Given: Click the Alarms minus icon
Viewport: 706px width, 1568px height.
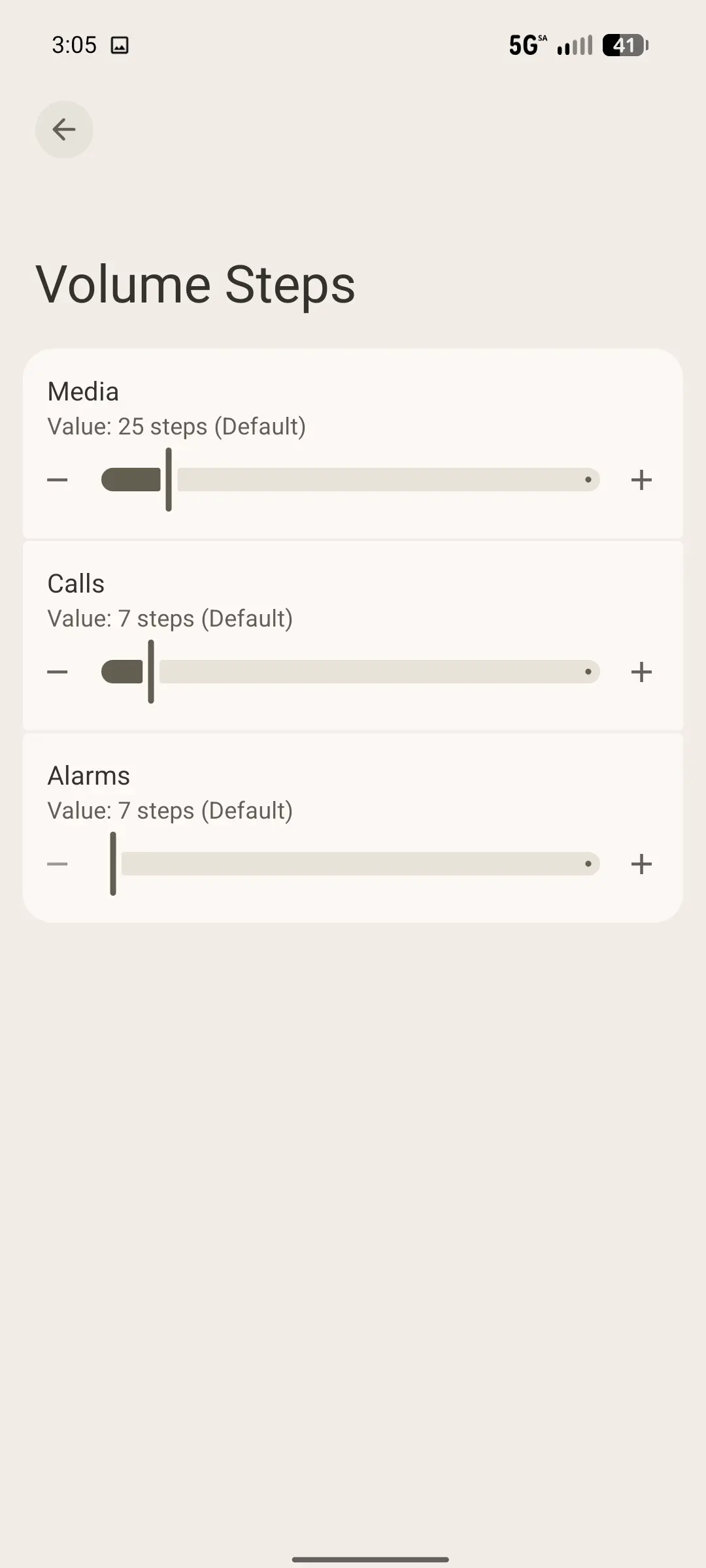Looking at the screenshot, I should tap(58, 864).
